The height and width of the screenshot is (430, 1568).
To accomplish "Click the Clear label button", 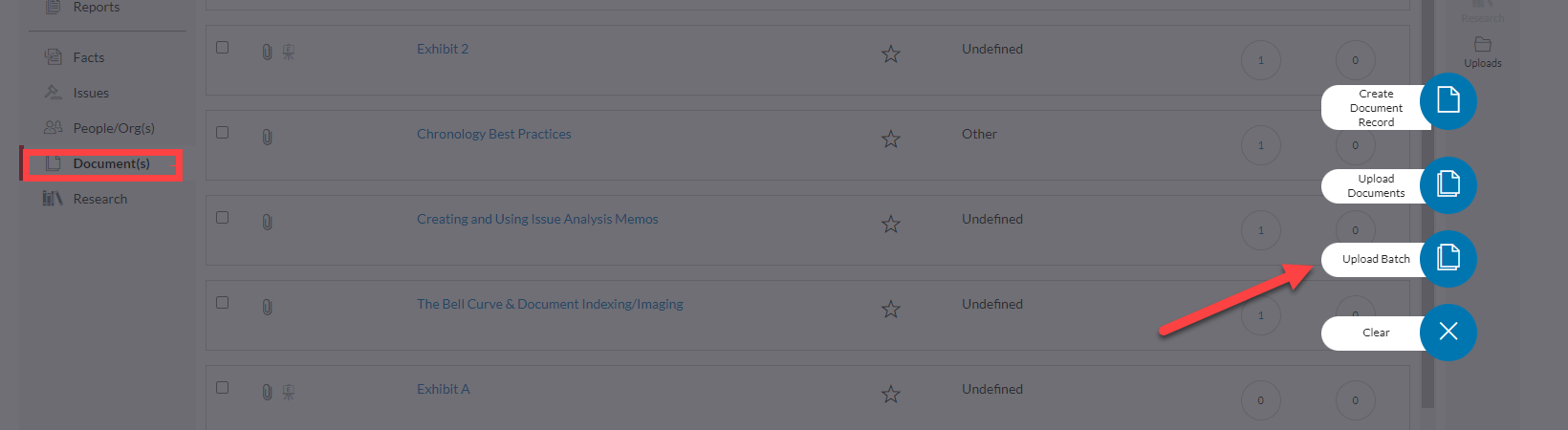I will coord(1375,333).
